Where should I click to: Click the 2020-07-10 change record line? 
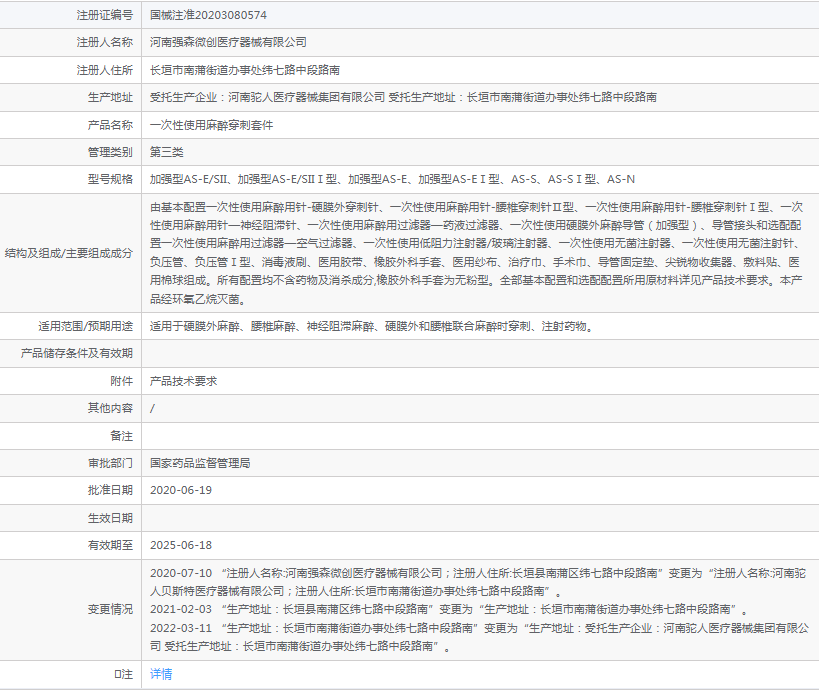tap(478, 582)
